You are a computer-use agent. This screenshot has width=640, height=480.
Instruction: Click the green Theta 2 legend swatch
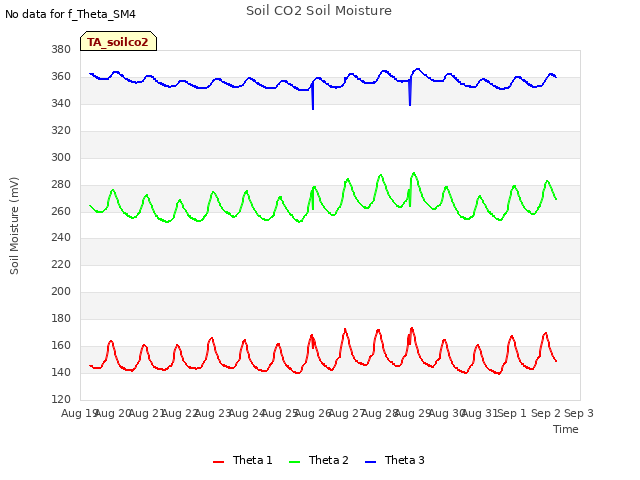tap(295, 462)
